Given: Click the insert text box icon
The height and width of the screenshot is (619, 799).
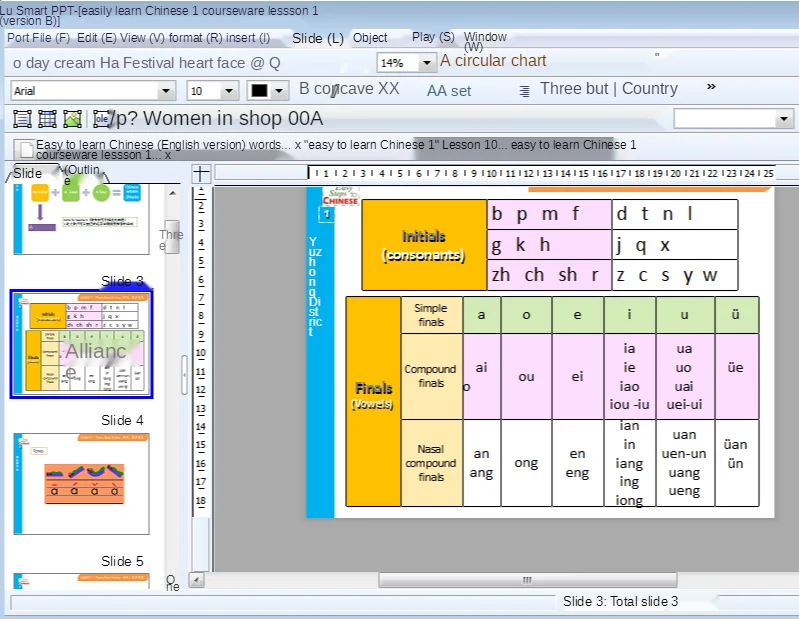Looking at the screenshot, I should point(22,119).
